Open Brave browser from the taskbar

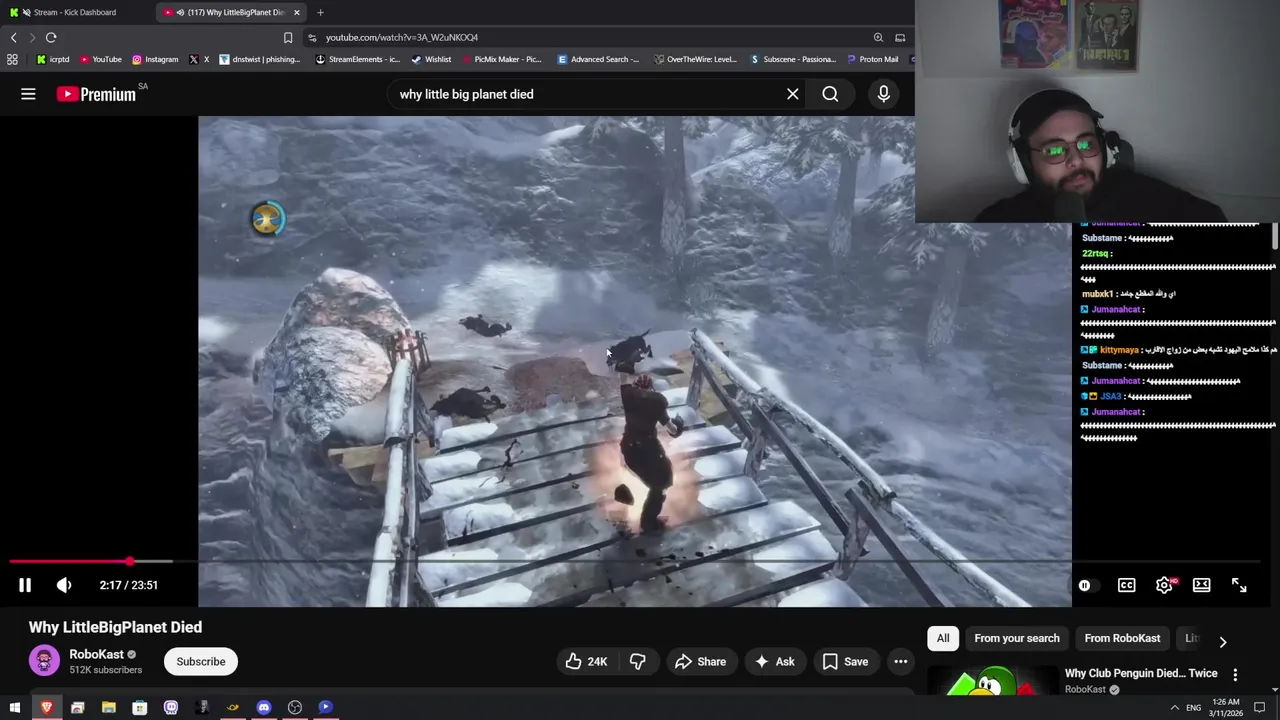click(46, 707)
